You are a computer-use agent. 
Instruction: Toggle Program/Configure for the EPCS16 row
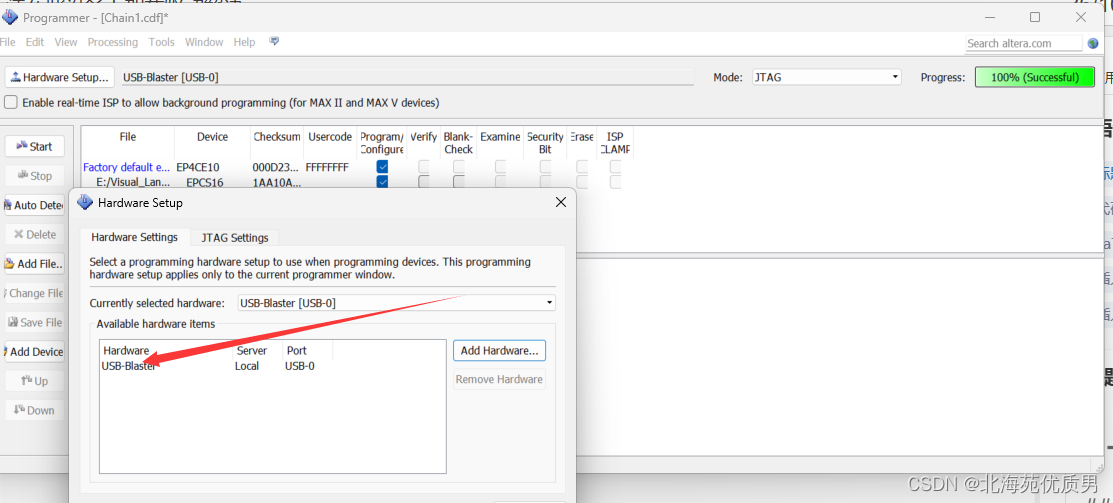(x=383, y=182)
